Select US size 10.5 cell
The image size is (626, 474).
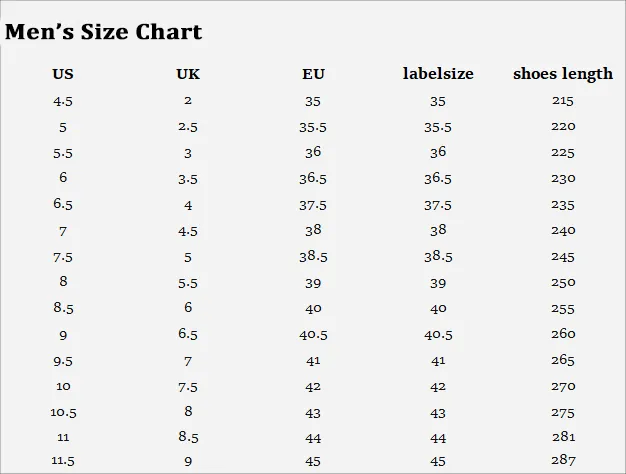(63, 412)
